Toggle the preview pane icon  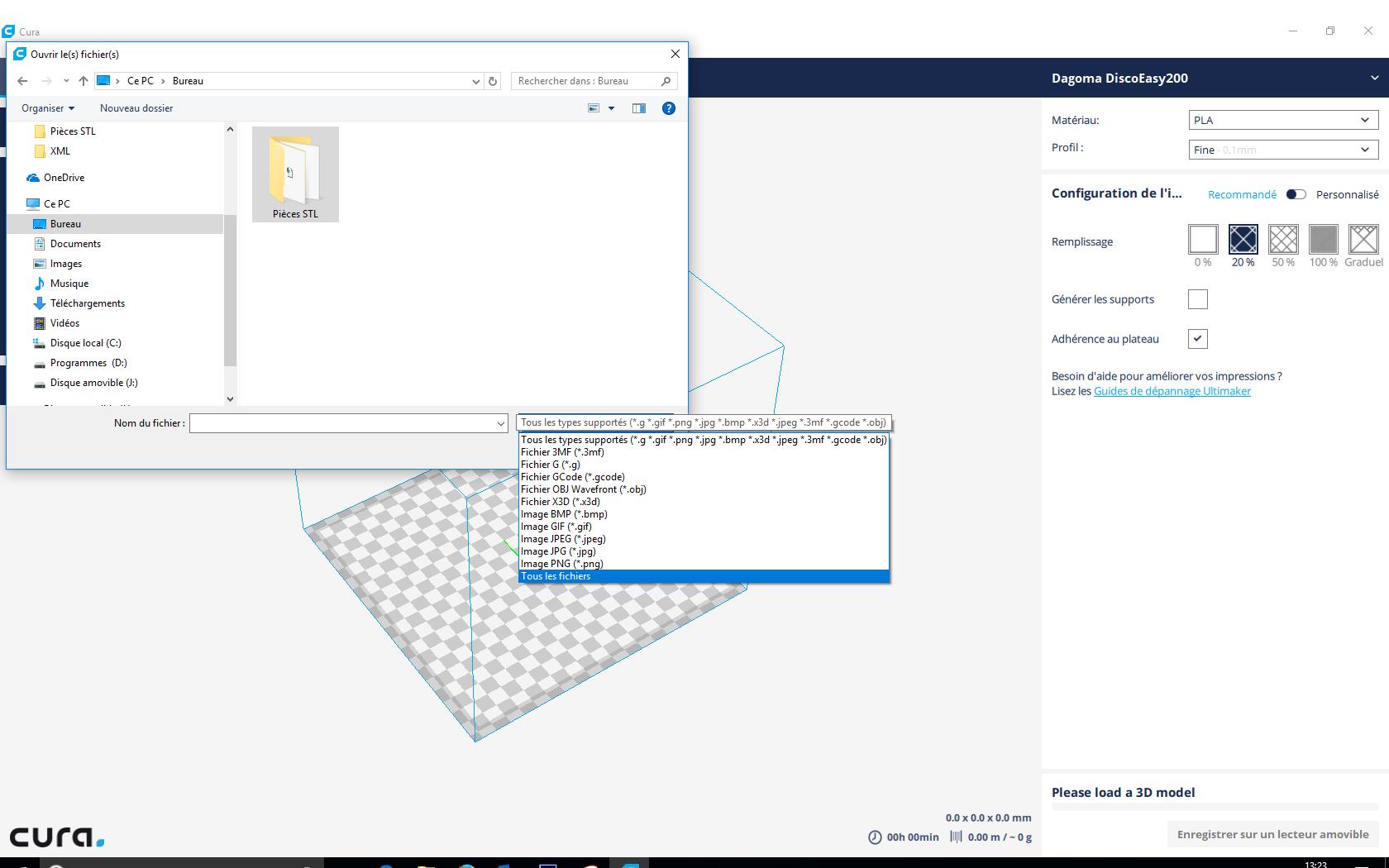[639, 108]
